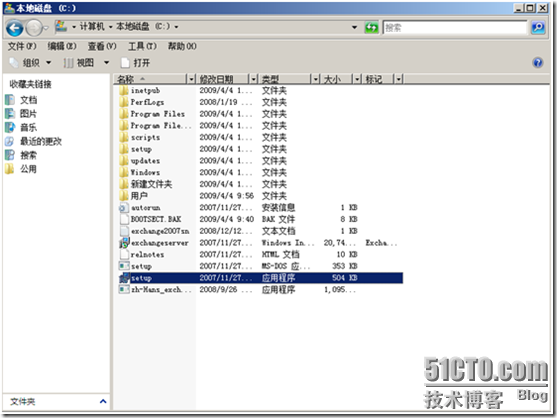Open 大小 column filter dropdown
The height and width of the screenshot is (418, 557).
[357, 79]
